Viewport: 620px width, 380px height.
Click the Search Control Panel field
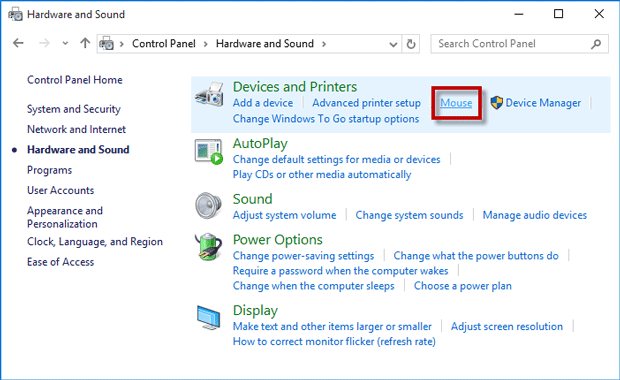pos(519,44)
